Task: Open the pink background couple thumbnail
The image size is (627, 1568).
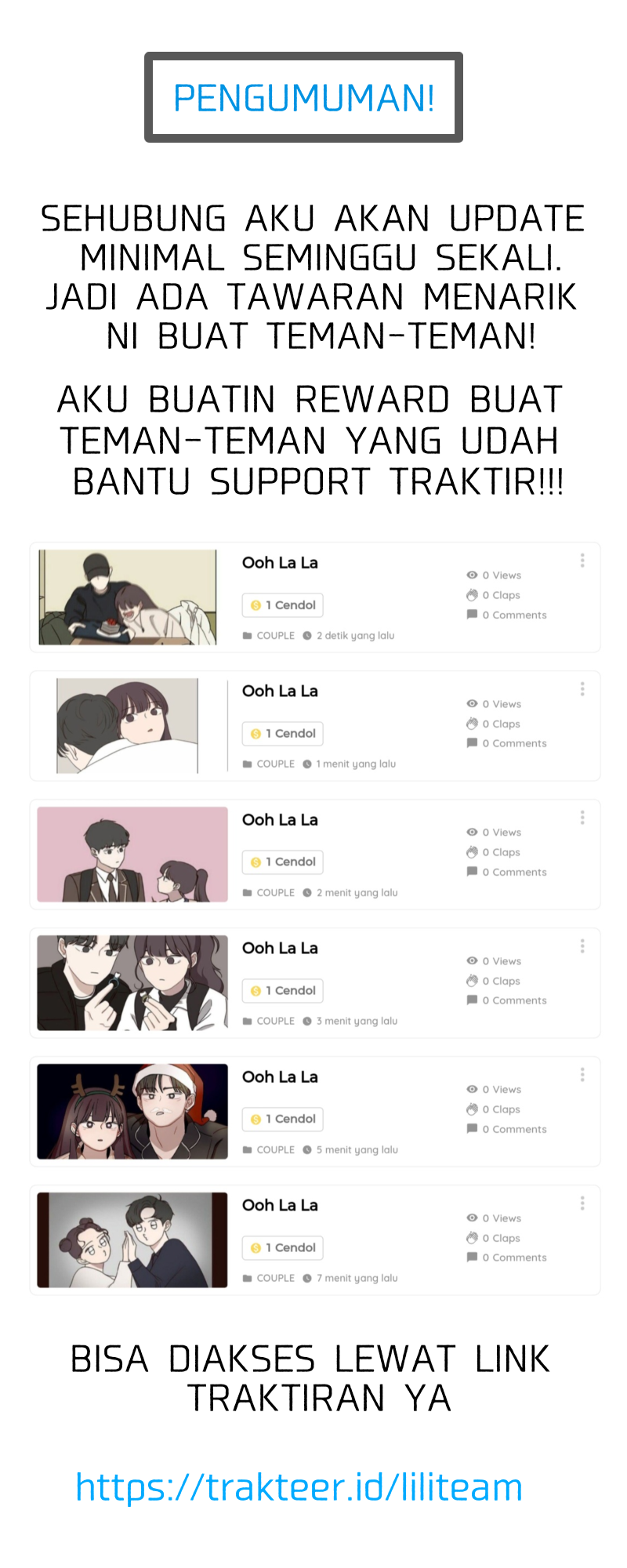Action: [x=132, y=855]
